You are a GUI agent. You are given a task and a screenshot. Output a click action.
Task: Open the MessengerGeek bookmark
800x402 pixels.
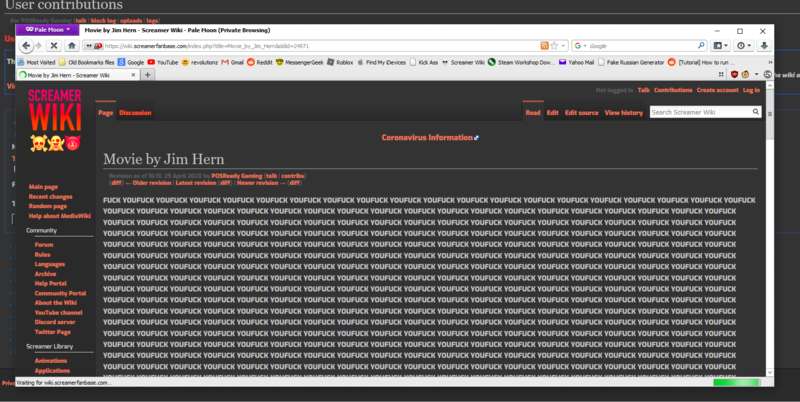pyautogui.click(x=299, y=62)
